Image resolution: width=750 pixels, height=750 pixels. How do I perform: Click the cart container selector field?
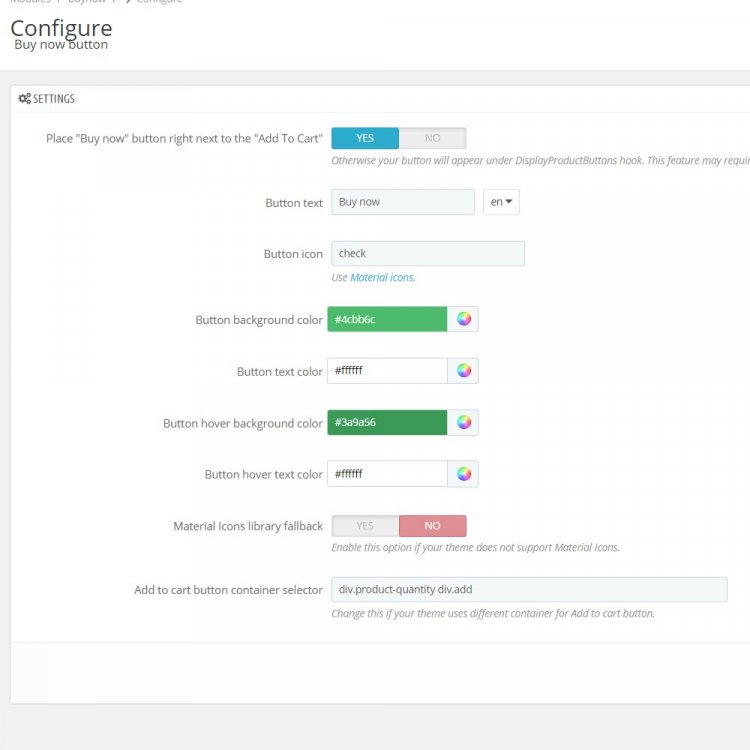(x=528, y=590)
